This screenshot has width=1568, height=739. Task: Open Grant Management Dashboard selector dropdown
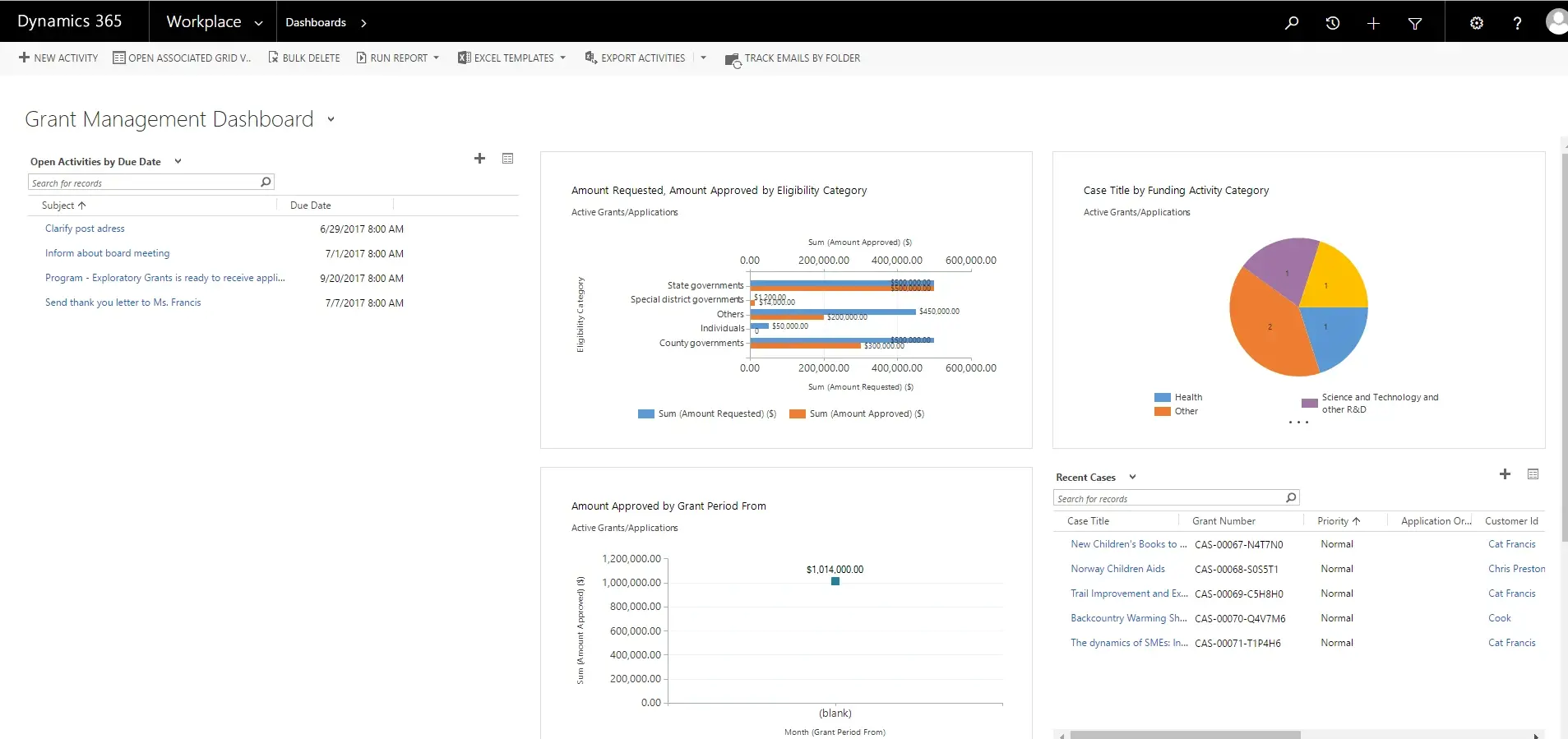331,119
